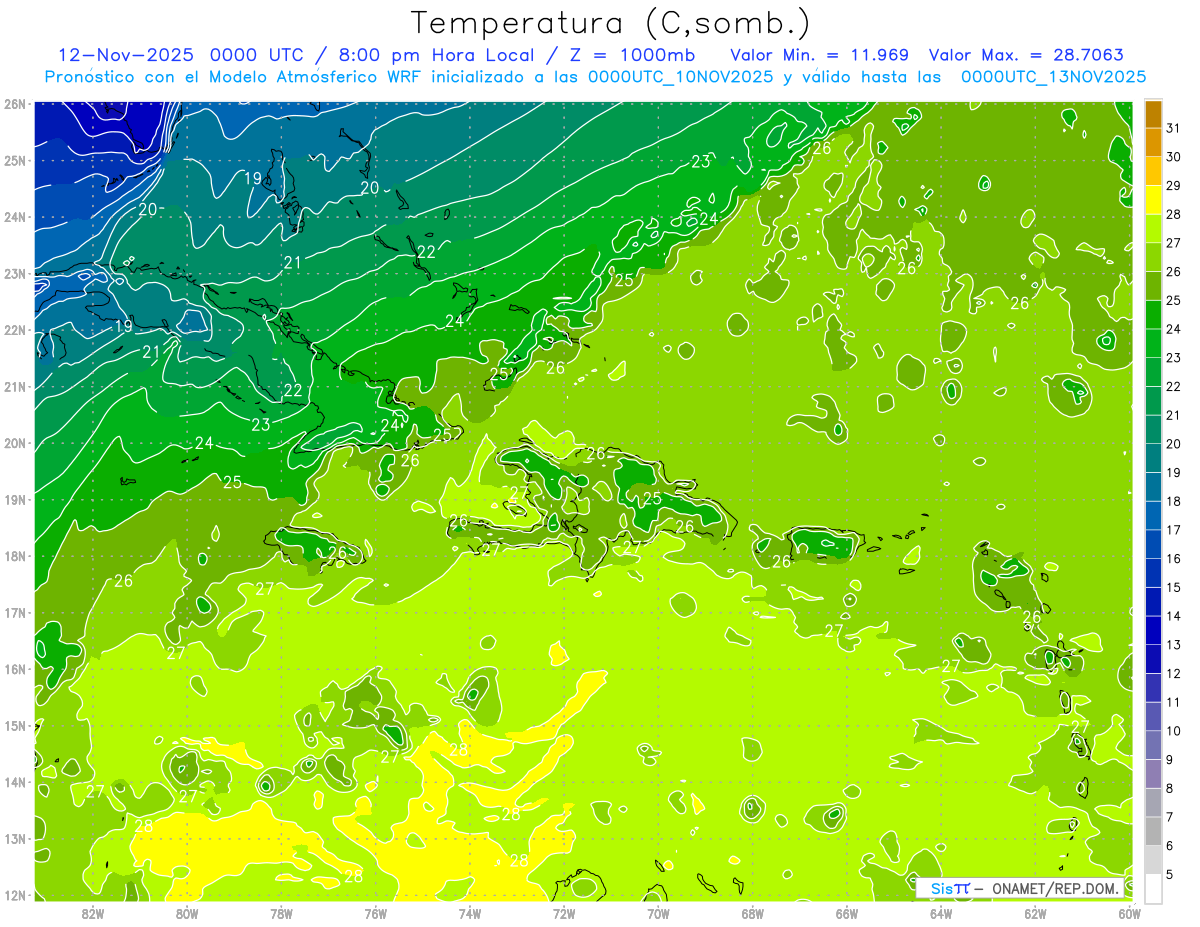Click the gray swatch between 6 and 7
Screen dimensions: 1200x927
tap(1153, 831)
